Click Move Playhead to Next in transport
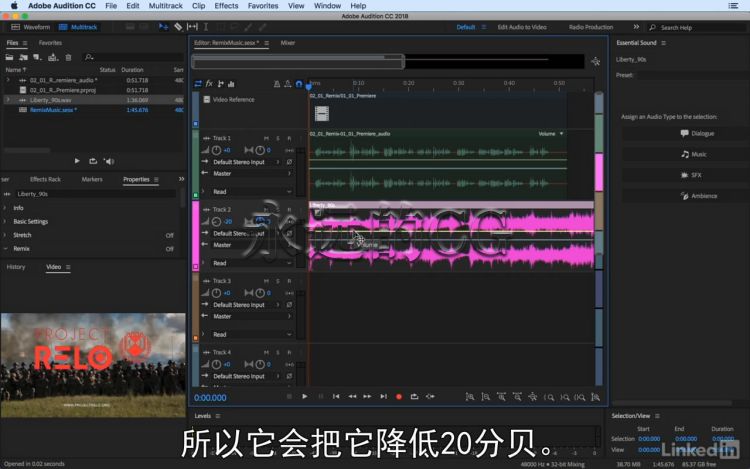Viewport: 750px width, 469px height. pos(383,396)
